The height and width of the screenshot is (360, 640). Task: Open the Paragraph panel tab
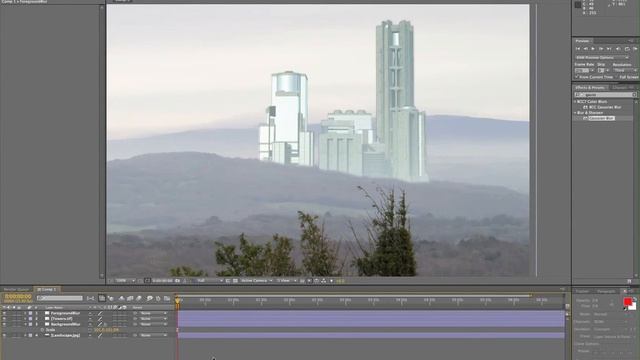click(x=606, y=291)
